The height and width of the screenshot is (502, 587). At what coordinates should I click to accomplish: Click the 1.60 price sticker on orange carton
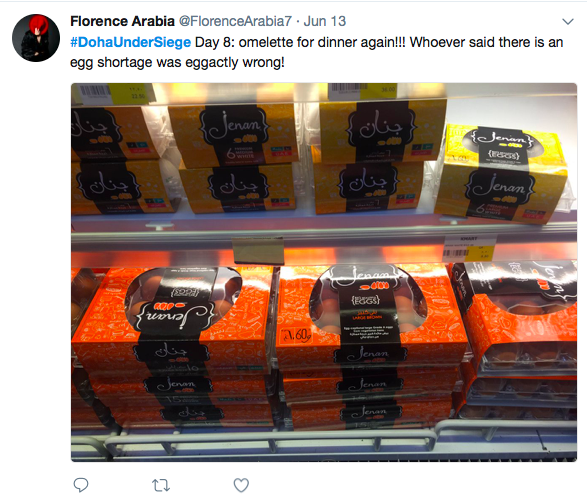click(x=296, y=335)
